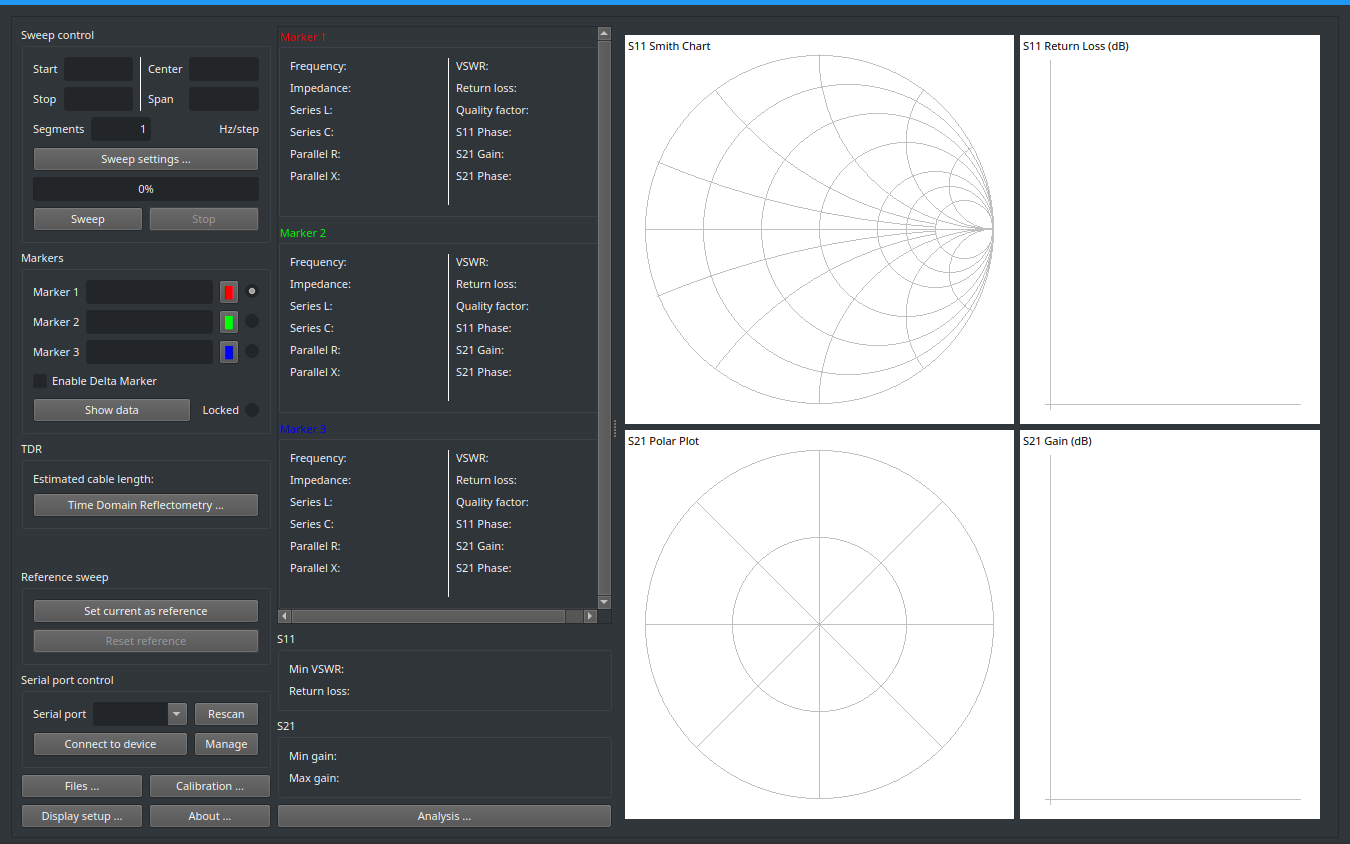1350x844 pixels.
Task: Open the About dialog
Action: pyautogui.click(x=210, y=816)
